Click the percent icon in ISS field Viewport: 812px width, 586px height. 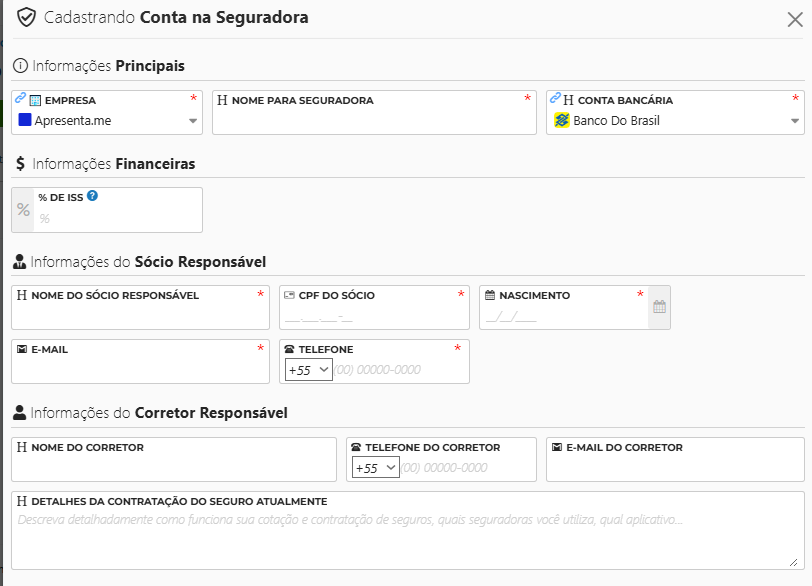[23, 210]
